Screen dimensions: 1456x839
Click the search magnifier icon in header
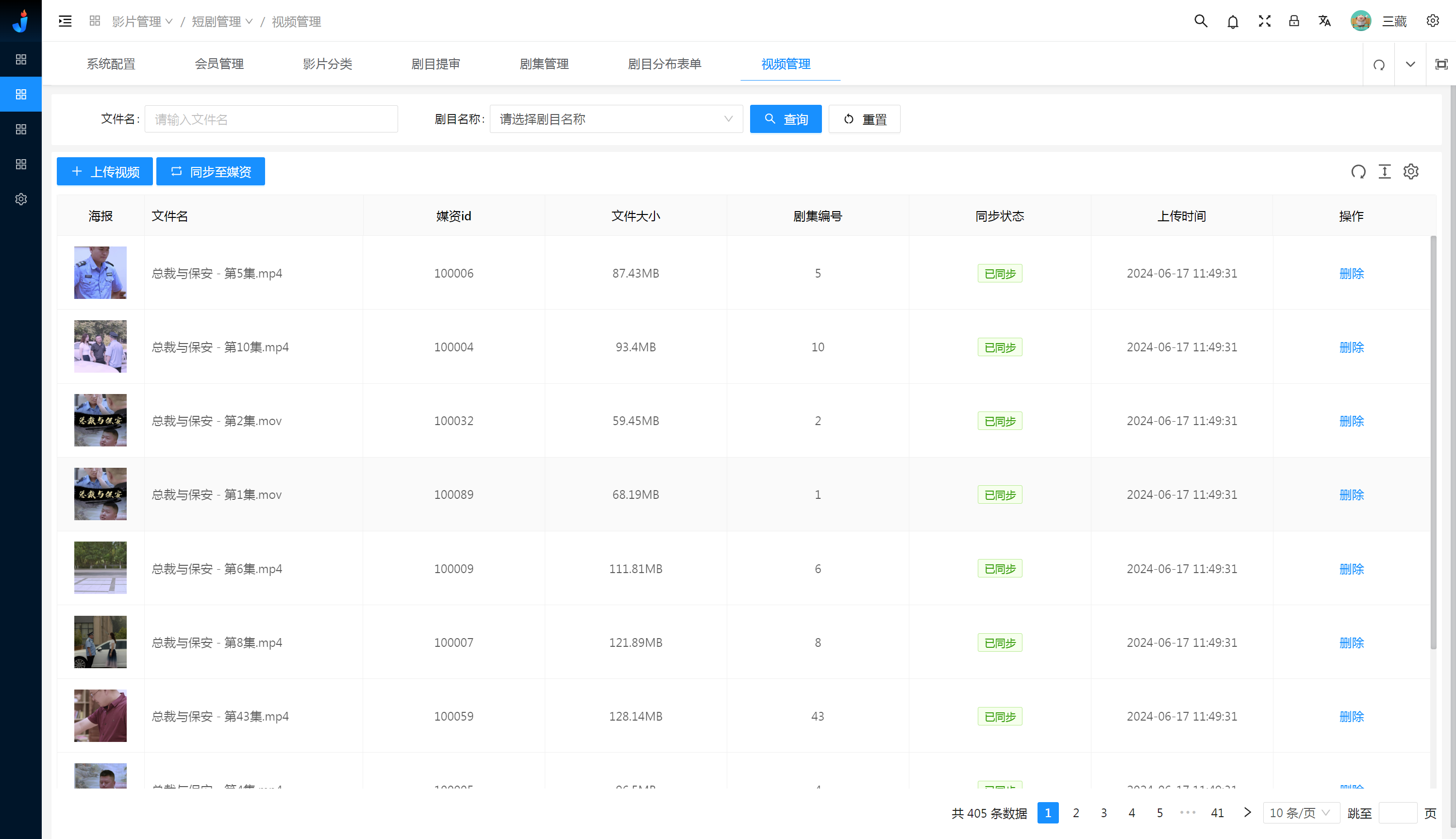[1201, 21]
